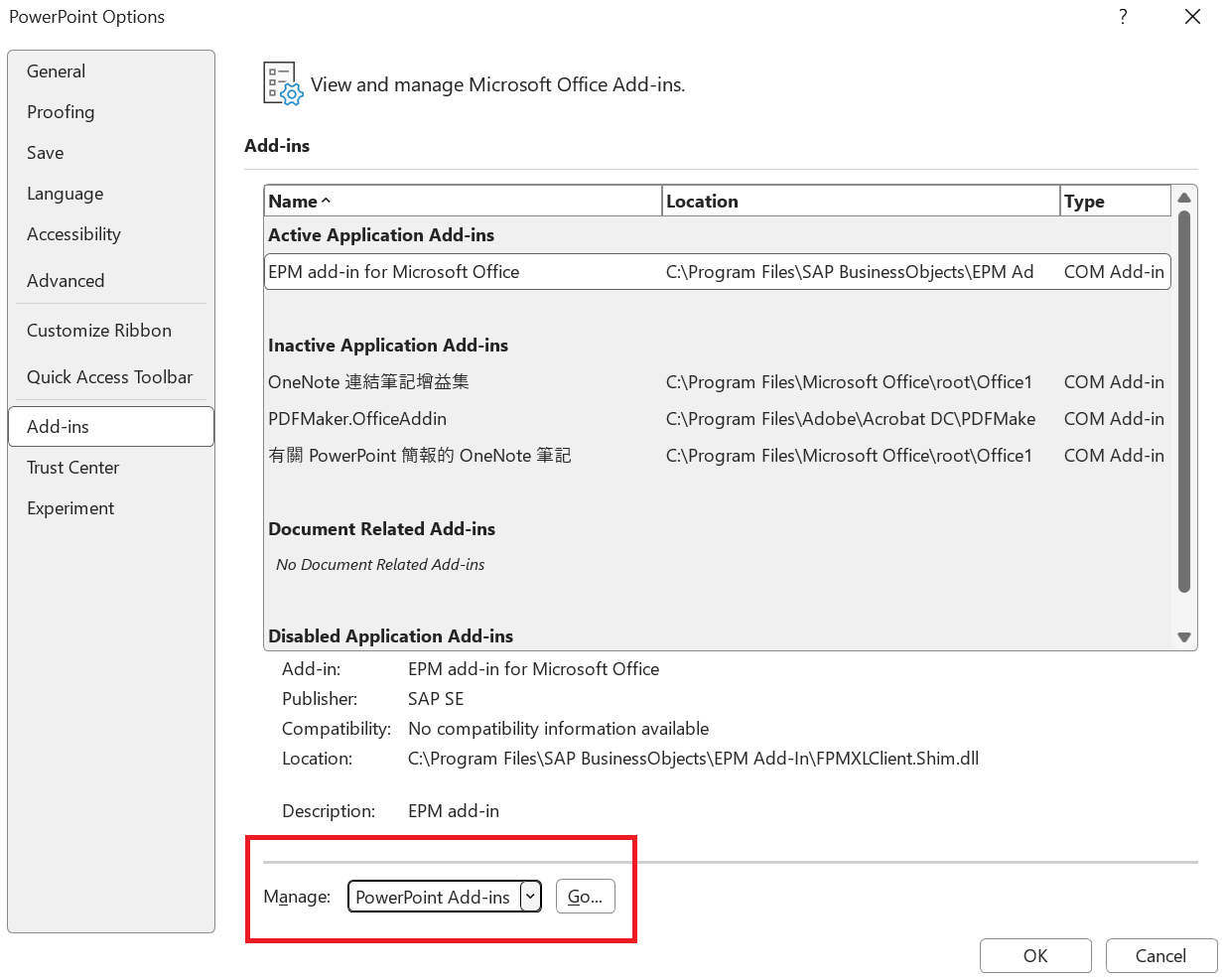Click the No compatibility information available text

click(559, 729)
